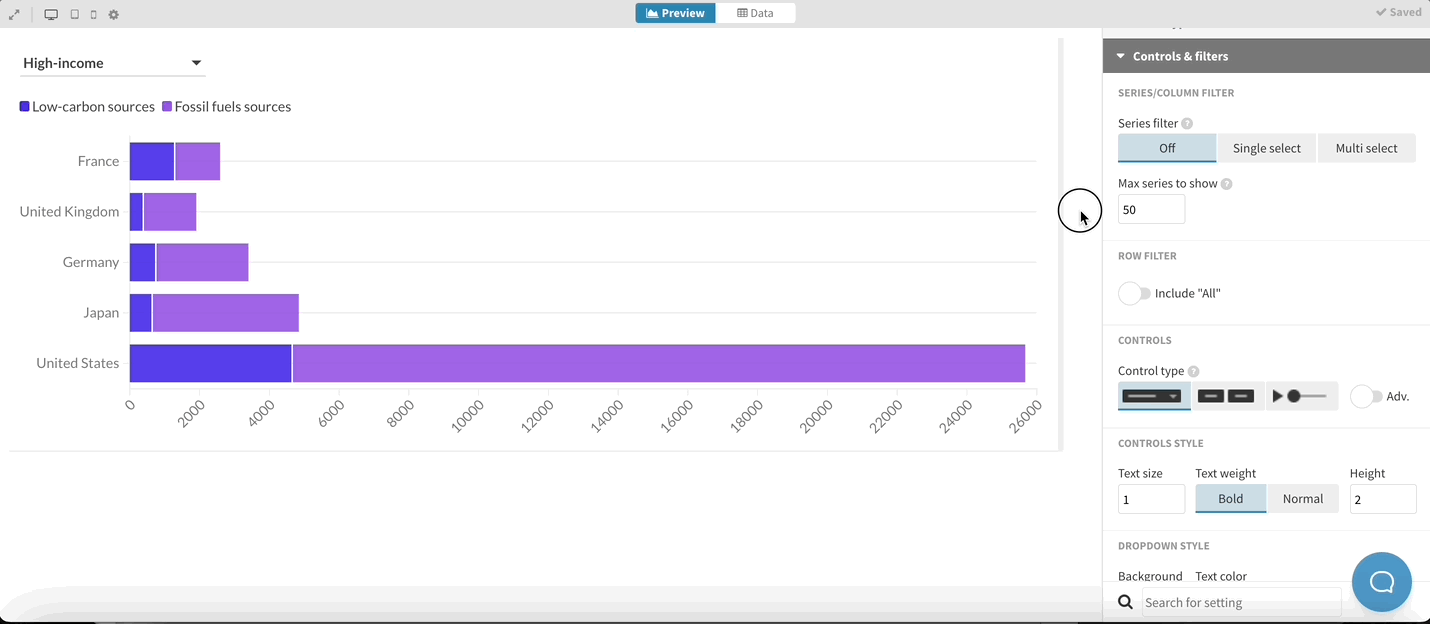Select Multi select for the Series filter

1366,147
